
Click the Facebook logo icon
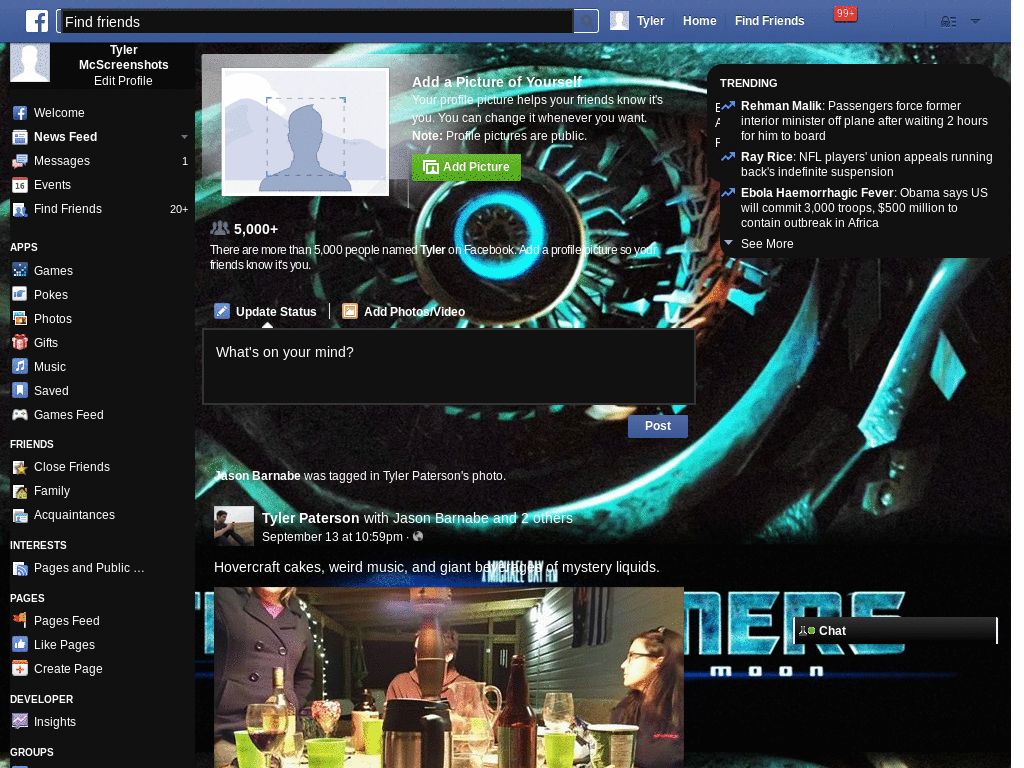[x=37, y=22]
